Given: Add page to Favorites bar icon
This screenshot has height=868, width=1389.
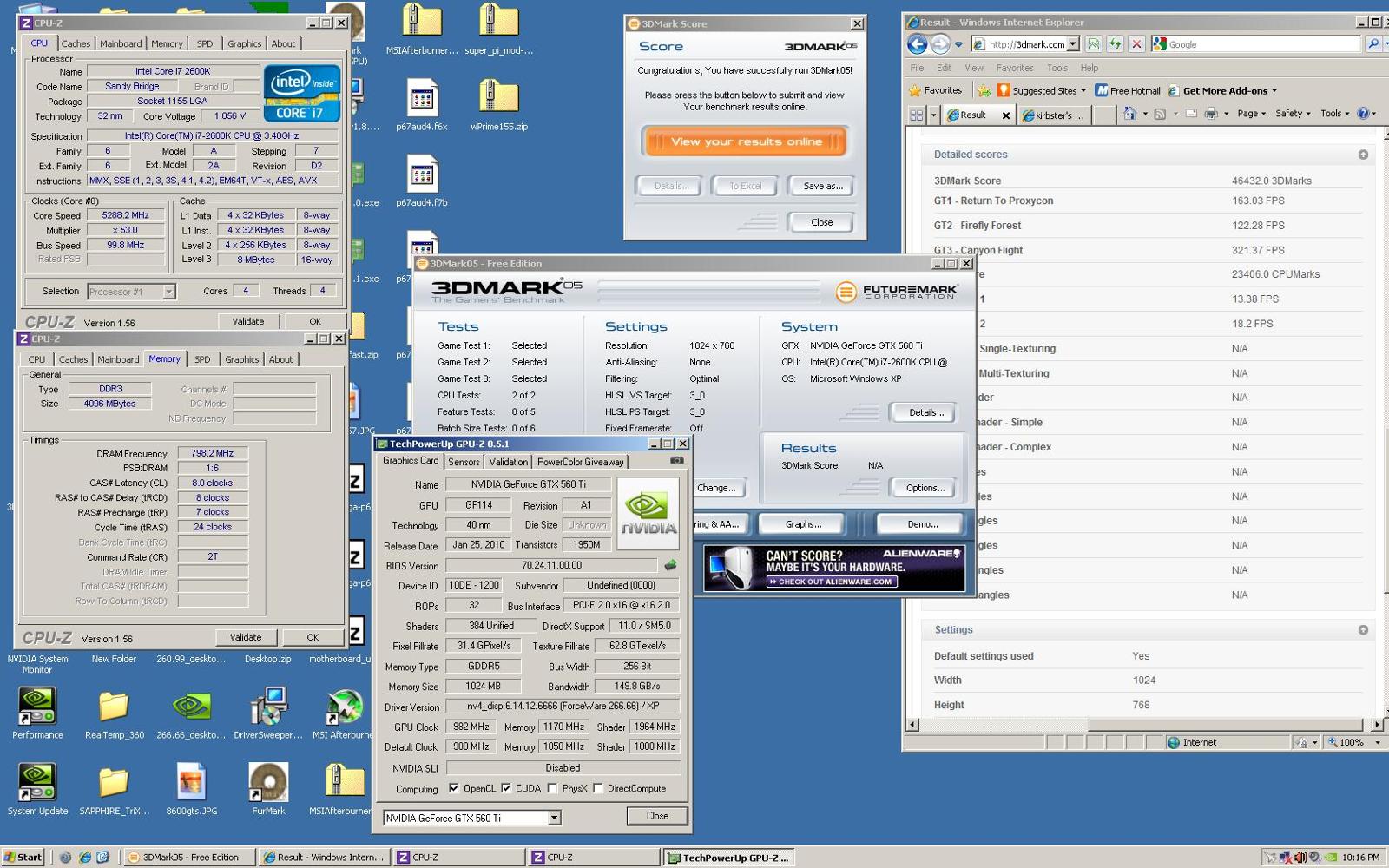Looking at the screenshot, I should tap(984, 90).
